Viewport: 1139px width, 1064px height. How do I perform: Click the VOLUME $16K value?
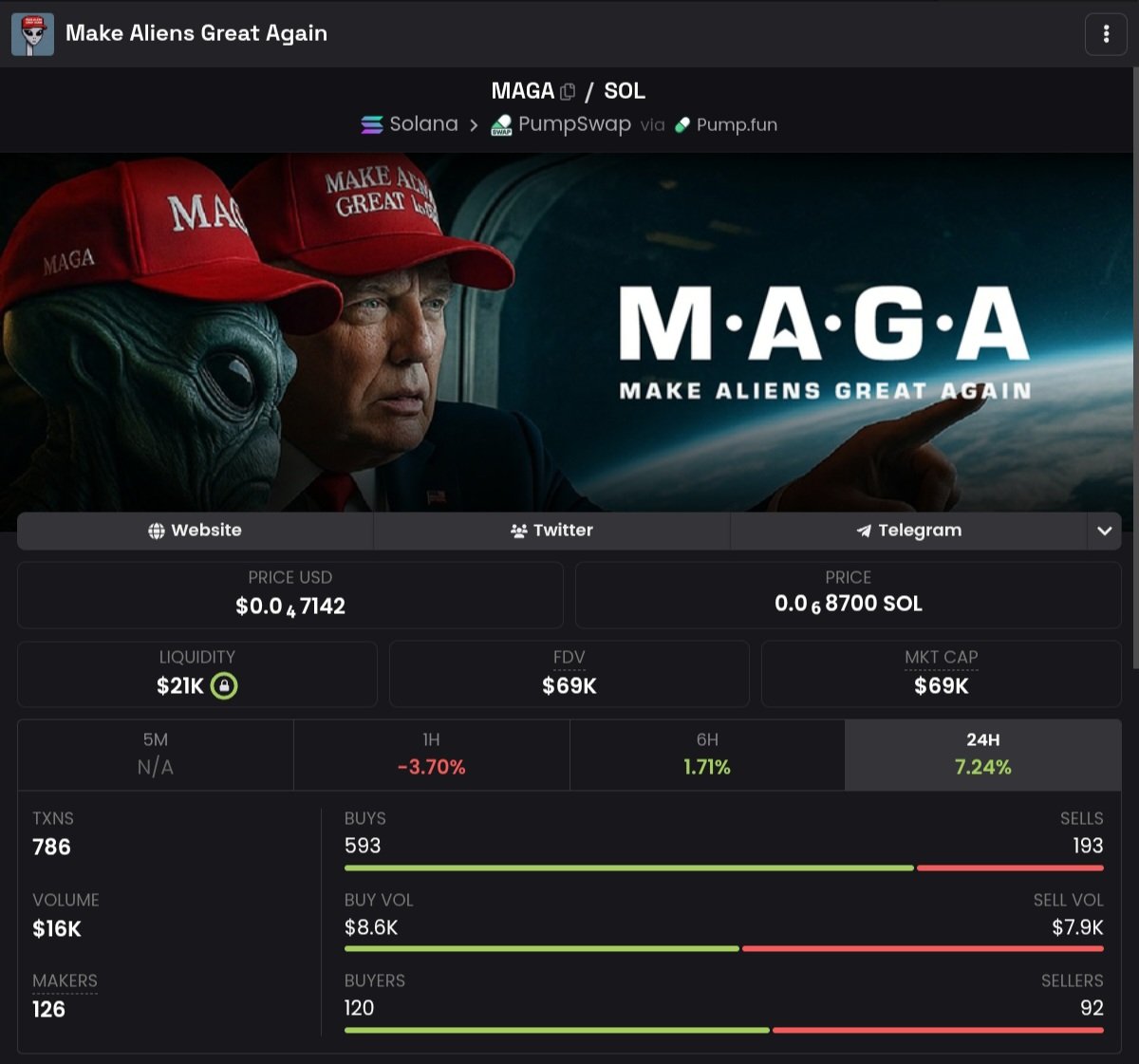[57, 928]
